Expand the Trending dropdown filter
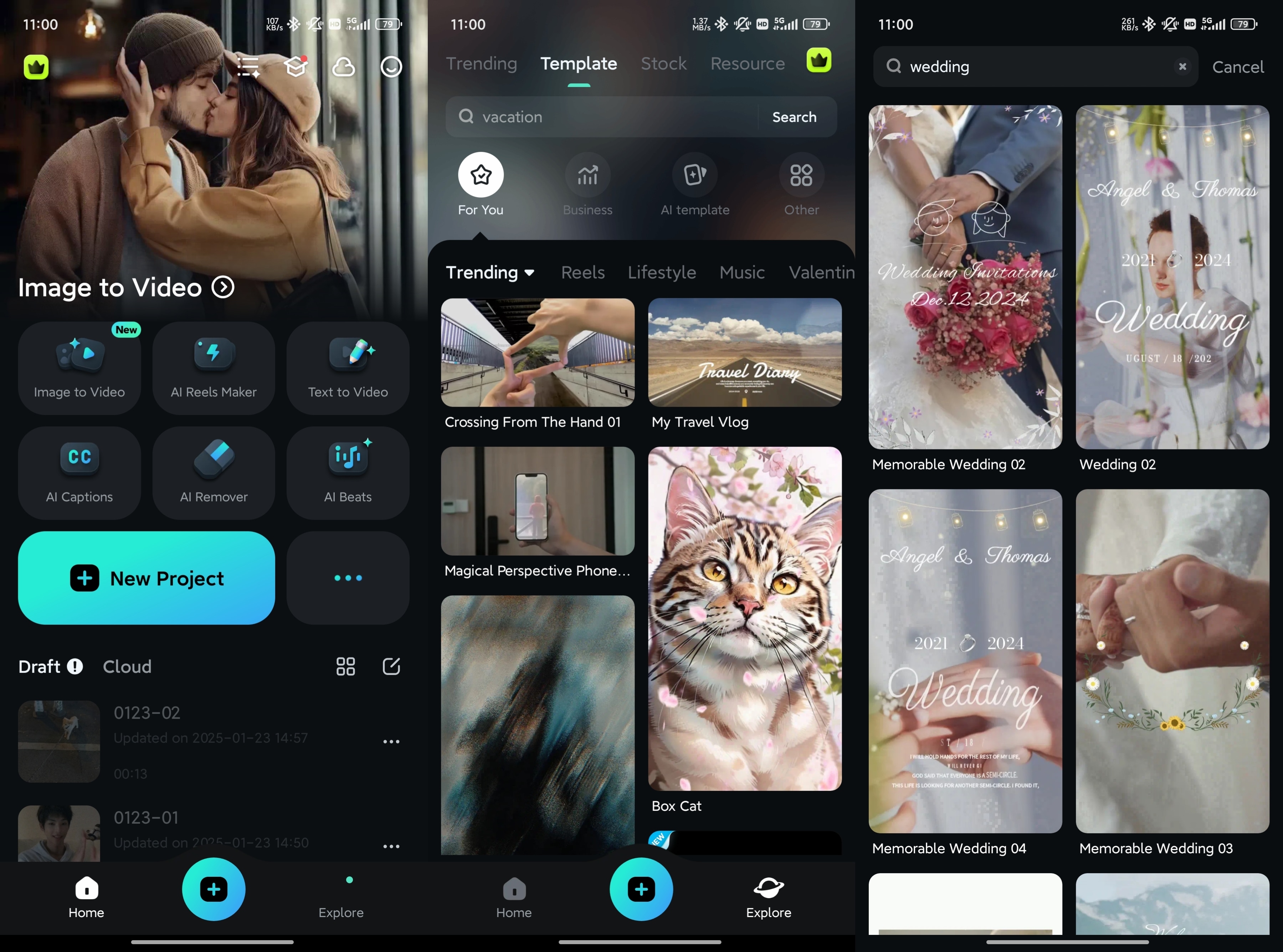1283x952 pixels. [x=490, y=272]
